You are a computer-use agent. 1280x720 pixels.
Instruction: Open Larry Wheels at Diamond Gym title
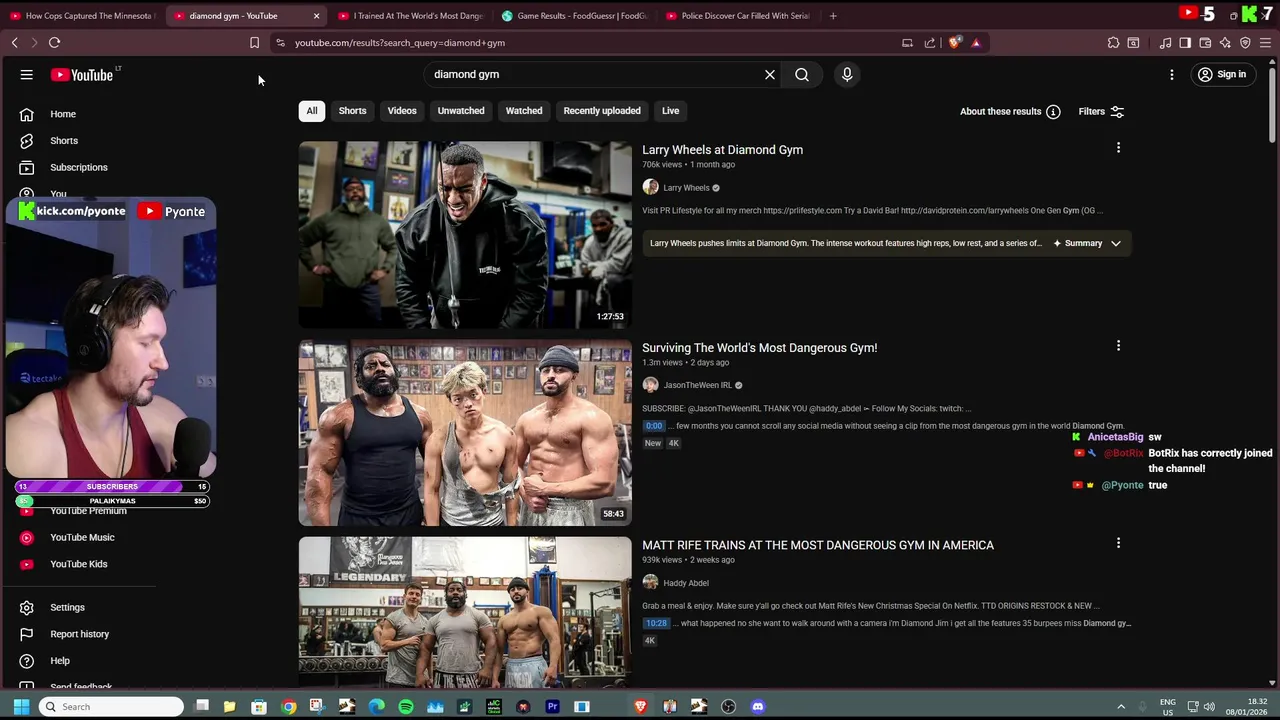coord(722,150)
